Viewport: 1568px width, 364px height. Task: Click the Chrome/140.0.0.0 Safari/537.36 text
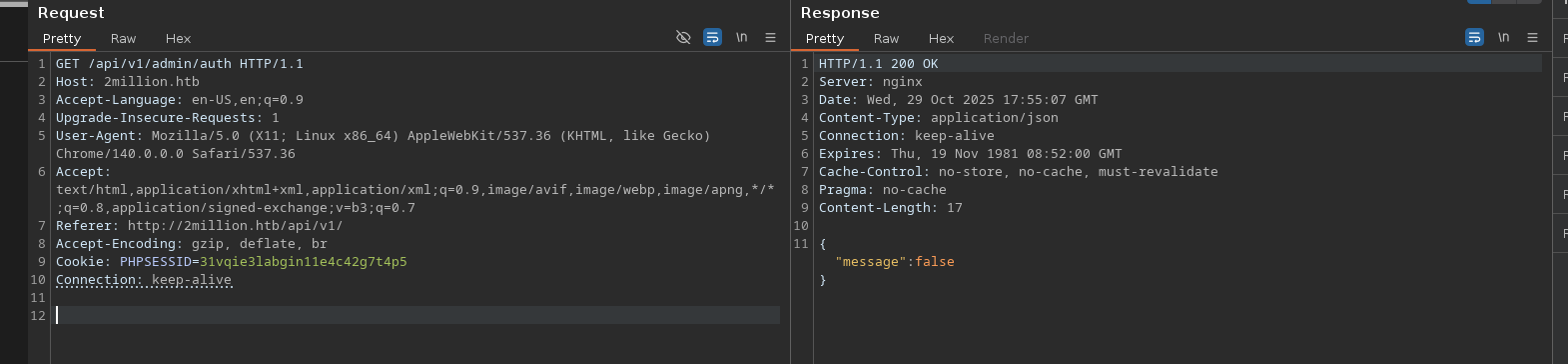coord(176,153)
